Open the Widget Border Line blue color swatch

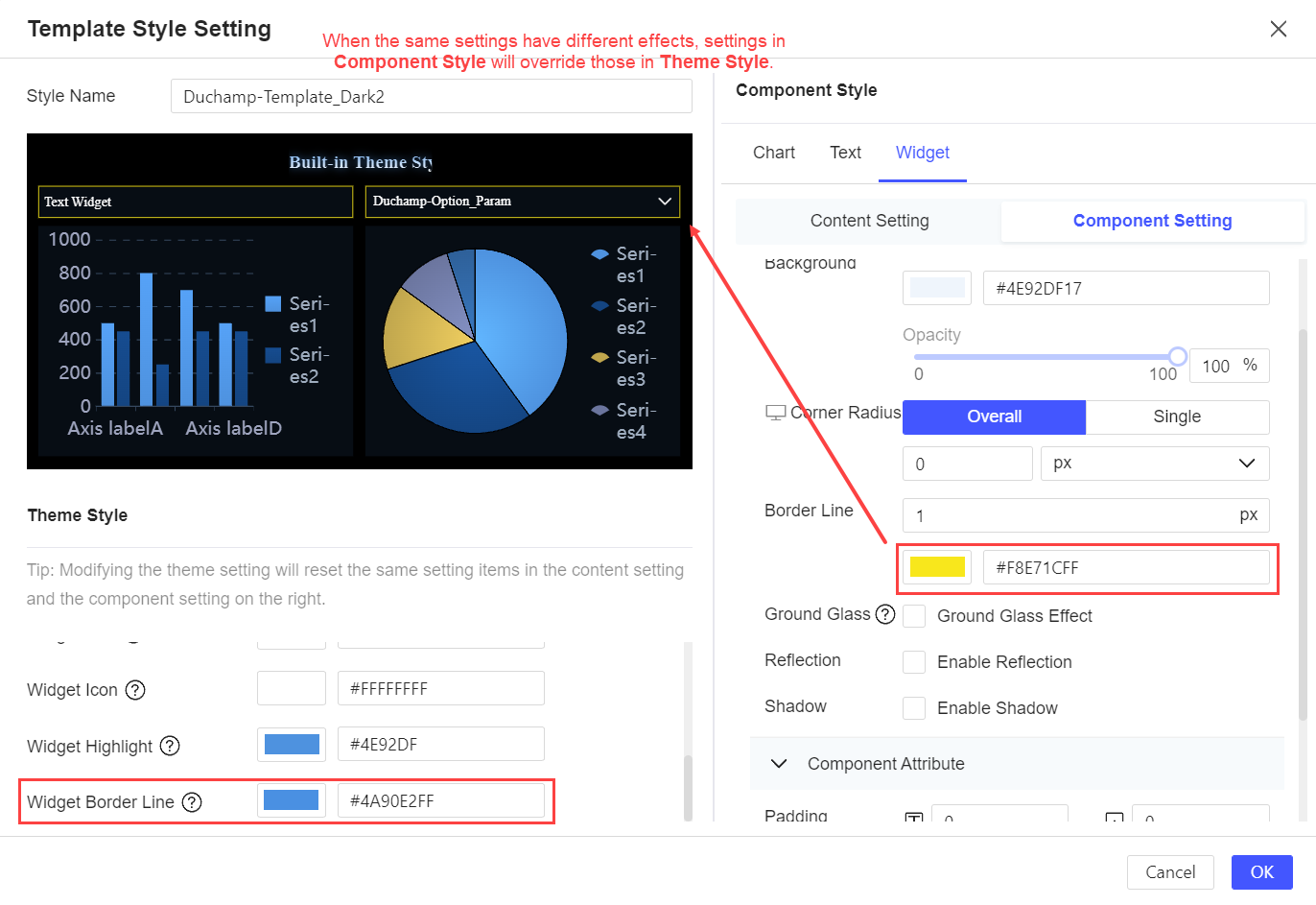(x=292, y=800)
